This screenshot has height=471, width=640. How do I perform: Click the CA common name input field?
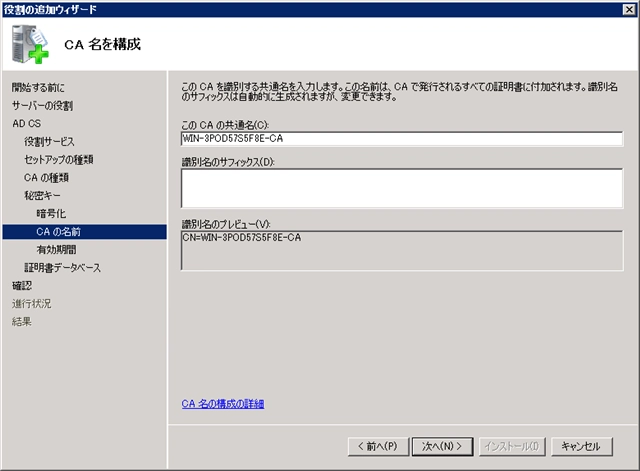pyautogui.click(x=402, y=138)
